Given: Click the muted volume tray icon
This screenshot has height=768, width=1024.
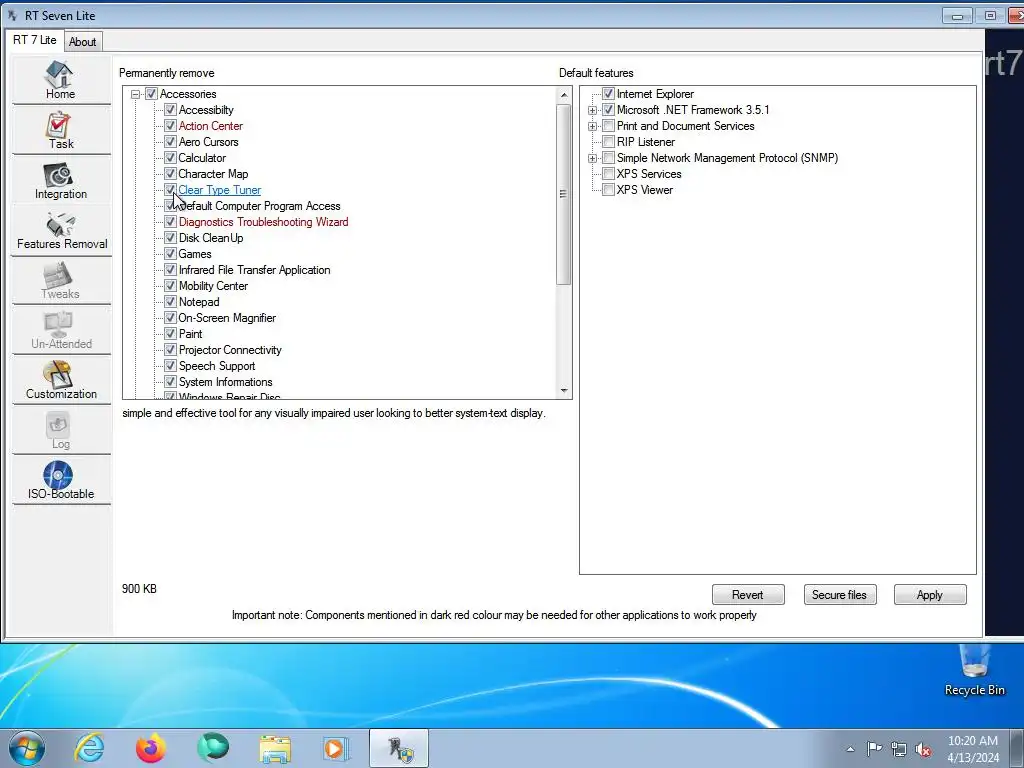Looking at the screenshot, I should [923, 749].
